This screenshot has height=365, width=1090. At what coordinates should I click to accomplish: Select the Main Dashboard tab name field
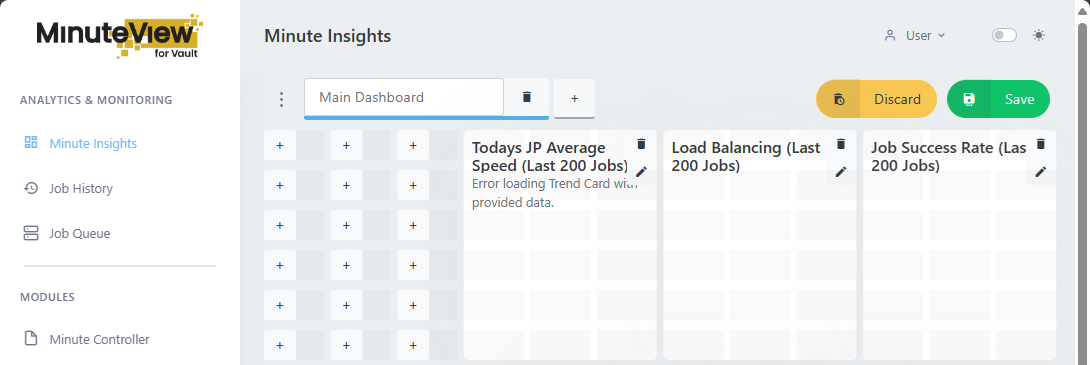(x=404, y=97)
